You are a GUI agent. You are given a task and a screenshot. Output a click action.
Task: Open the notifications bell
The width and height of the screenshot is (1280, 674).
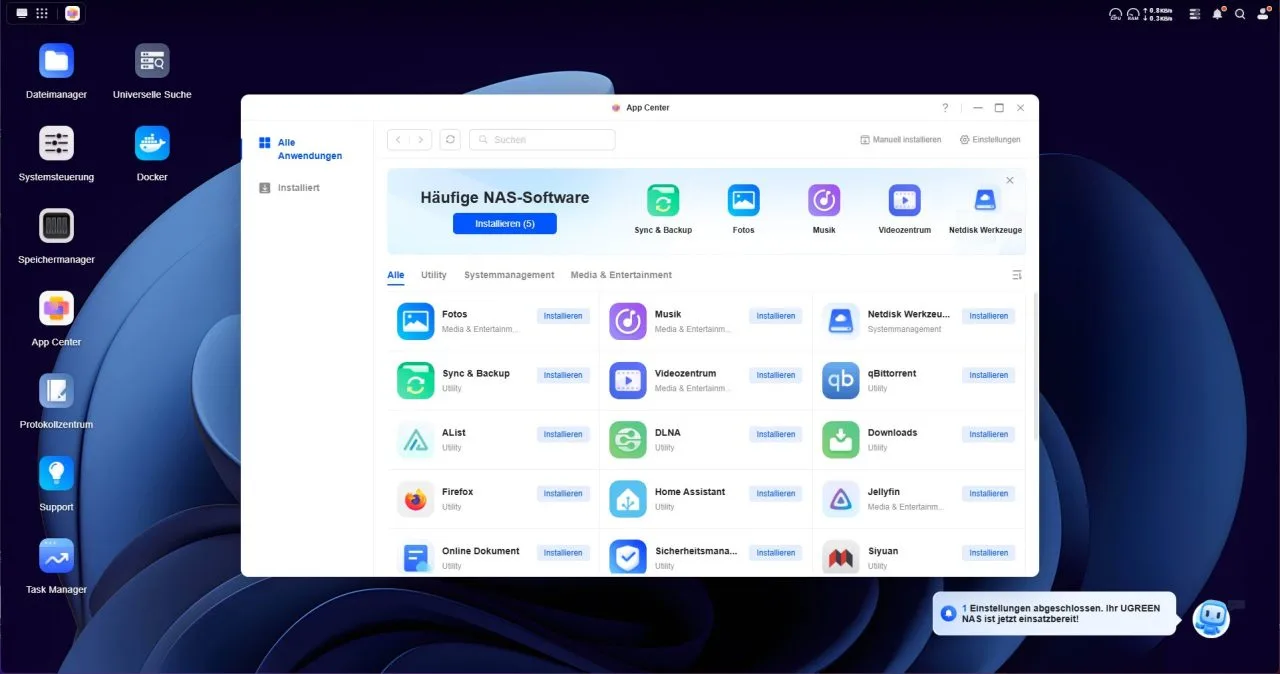tap(1217, 14)
